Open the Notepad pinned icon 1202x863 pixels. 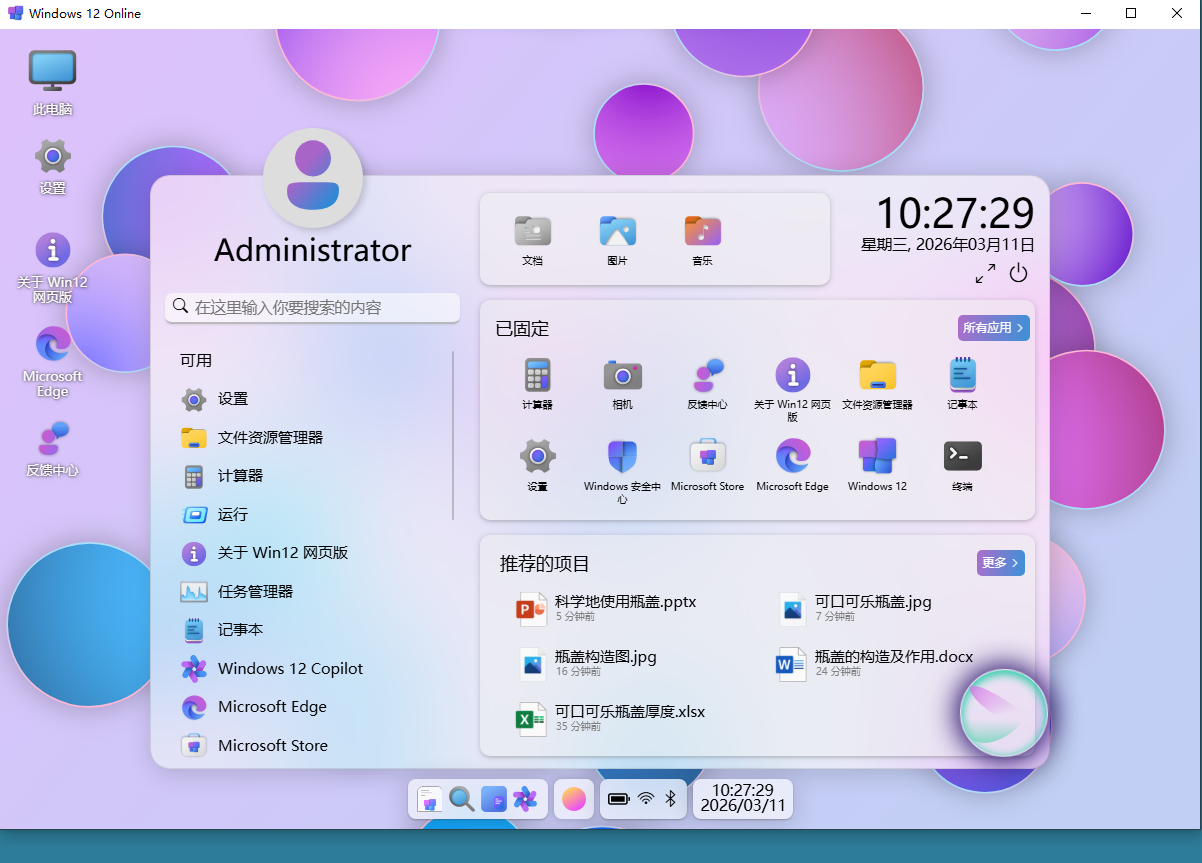pyautogui.click(x=962, y=376)
